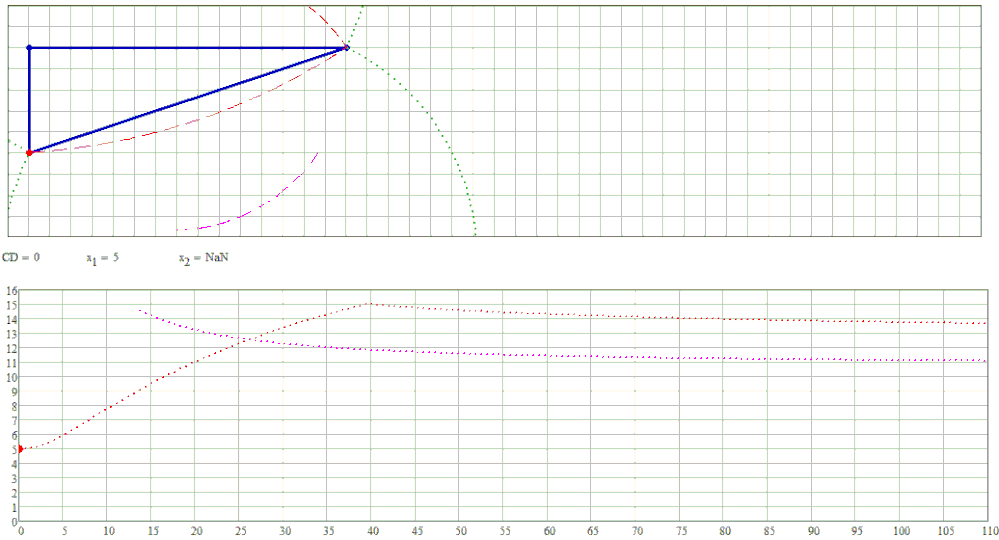This screenshot has width=999, height=540.
Task: Select the 'x2 = NaN' result expression
Action: (x=204, y=259)
